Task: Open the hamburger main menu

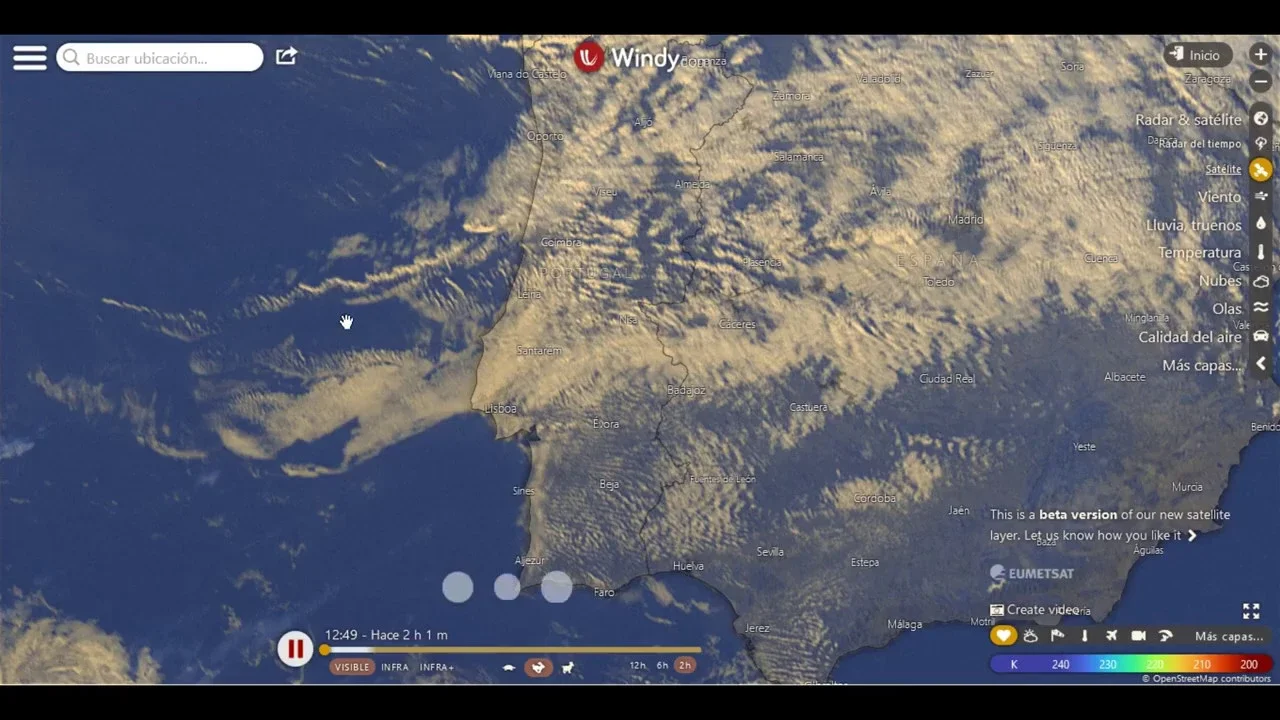Action: (x=30, y=57)
